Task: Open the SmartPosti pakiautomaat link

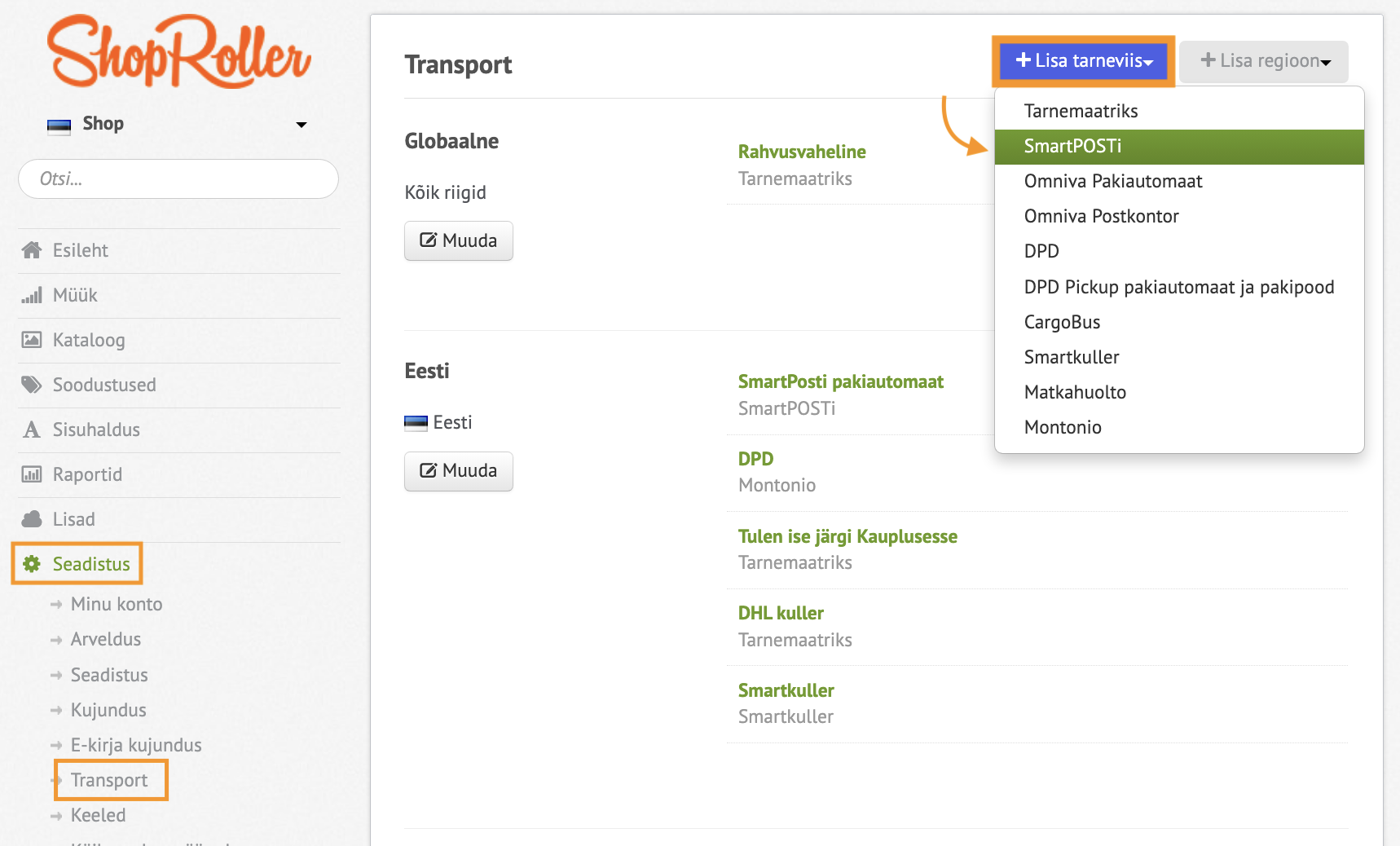Action: coord(840,381)
